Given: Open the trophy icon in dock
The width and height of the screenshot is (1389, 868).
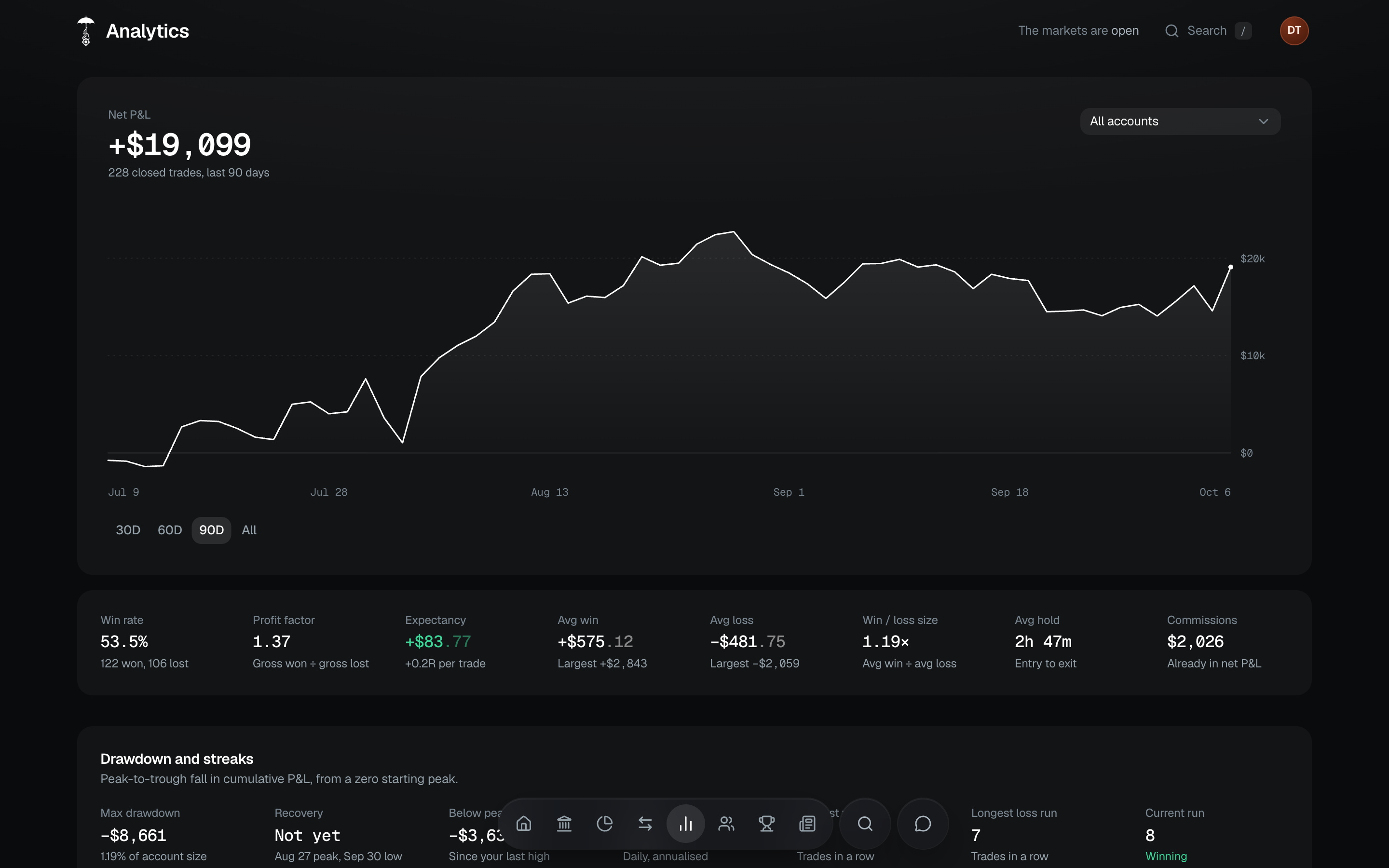Looking at the screenshot, I should pyautogui.click(x=767, y=824).
